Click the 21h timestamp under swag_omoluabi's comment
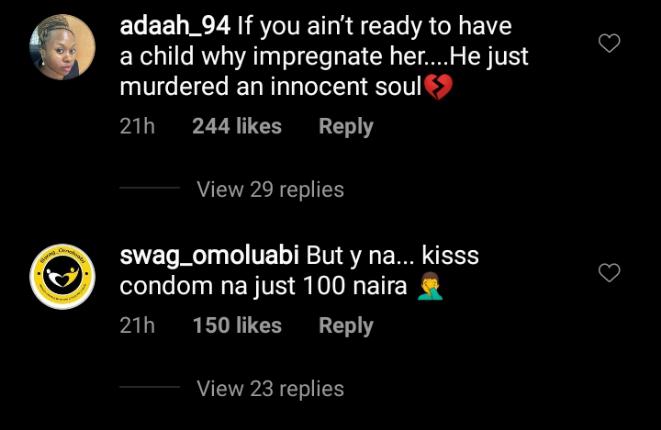Image resolution: width=661 pixels, height=430 pixels. click(x=137, y=326)
